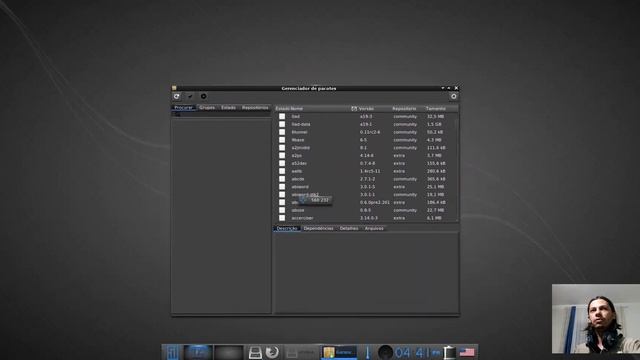
Task: Launch Firefox from the panel
Action: pos(272,352)
